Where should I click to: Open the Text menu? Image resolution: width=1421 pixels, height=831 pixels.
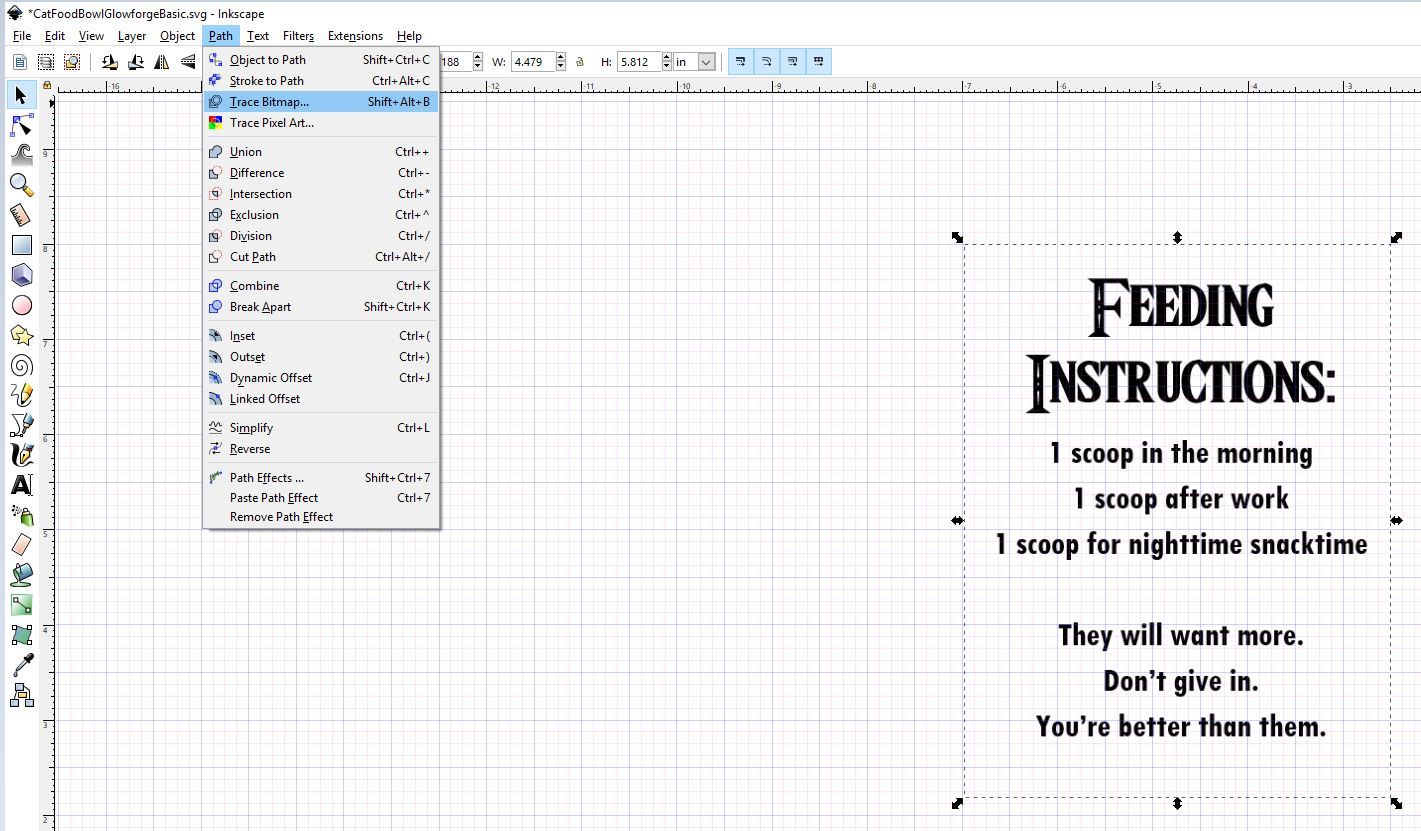point(258,36)
